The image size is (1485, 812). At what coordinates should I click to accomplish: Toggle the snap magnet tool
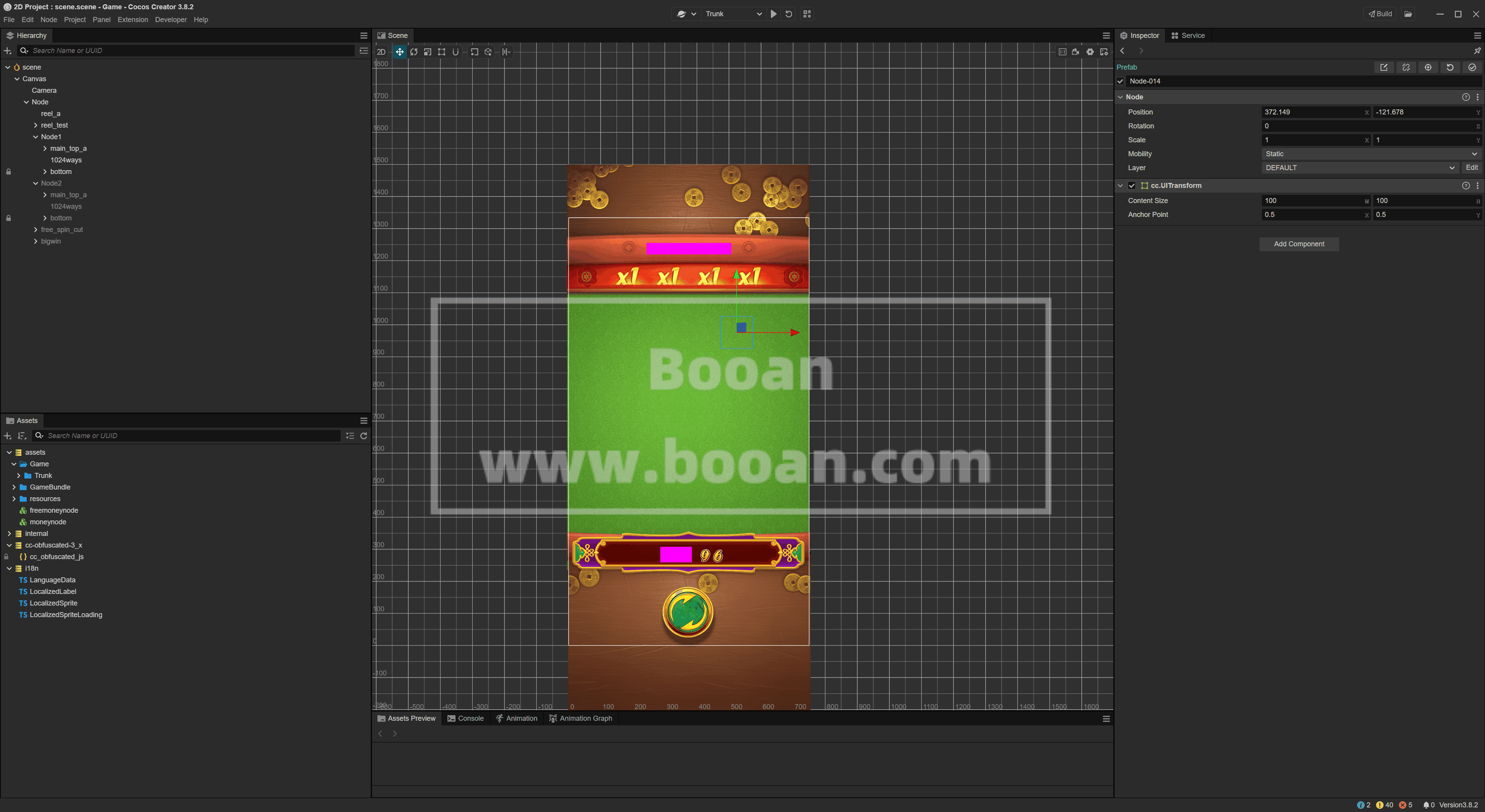(456, 52)
